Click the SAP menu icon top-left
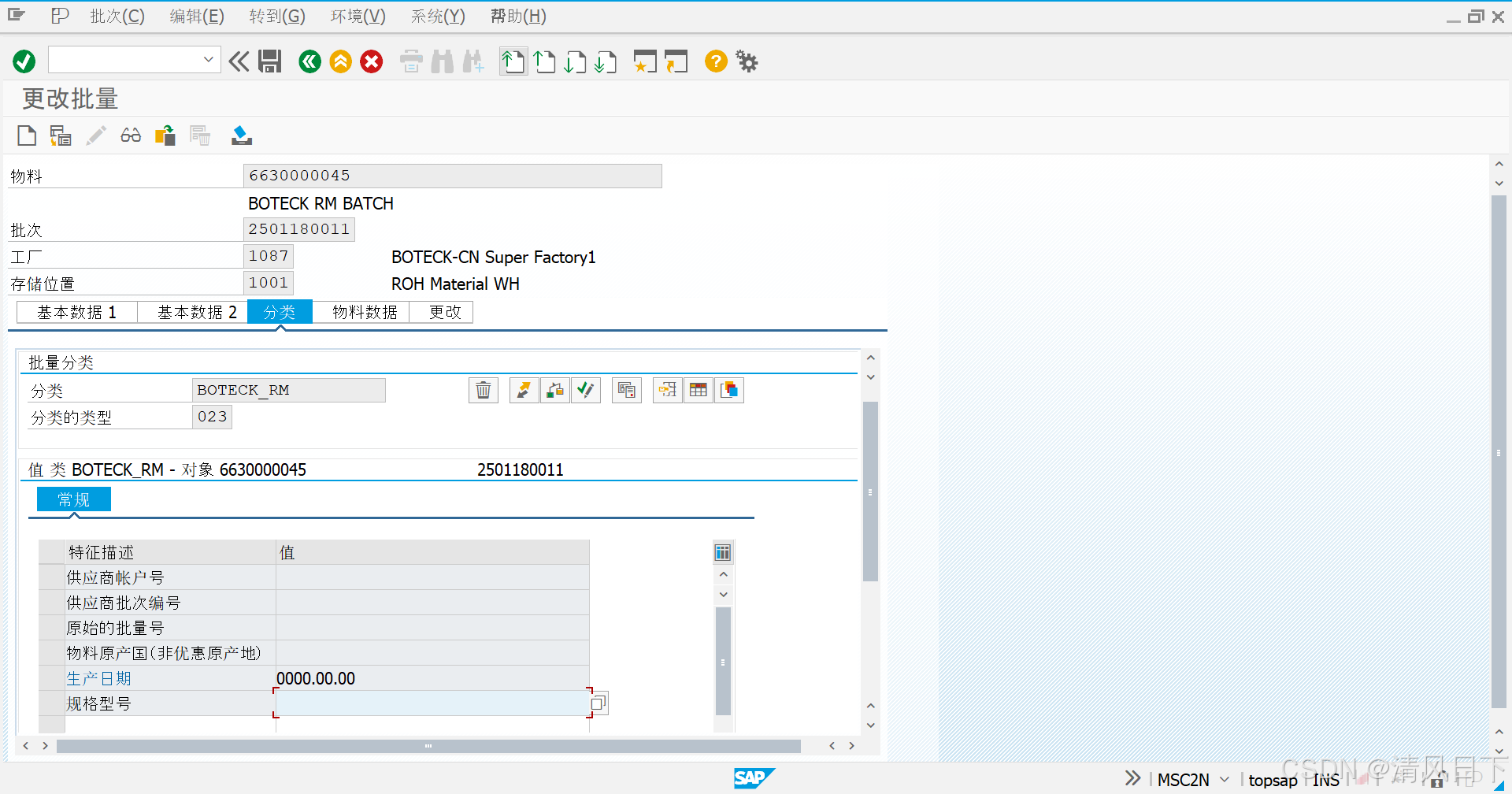The image size is (1512, 794). click(17, 15)
